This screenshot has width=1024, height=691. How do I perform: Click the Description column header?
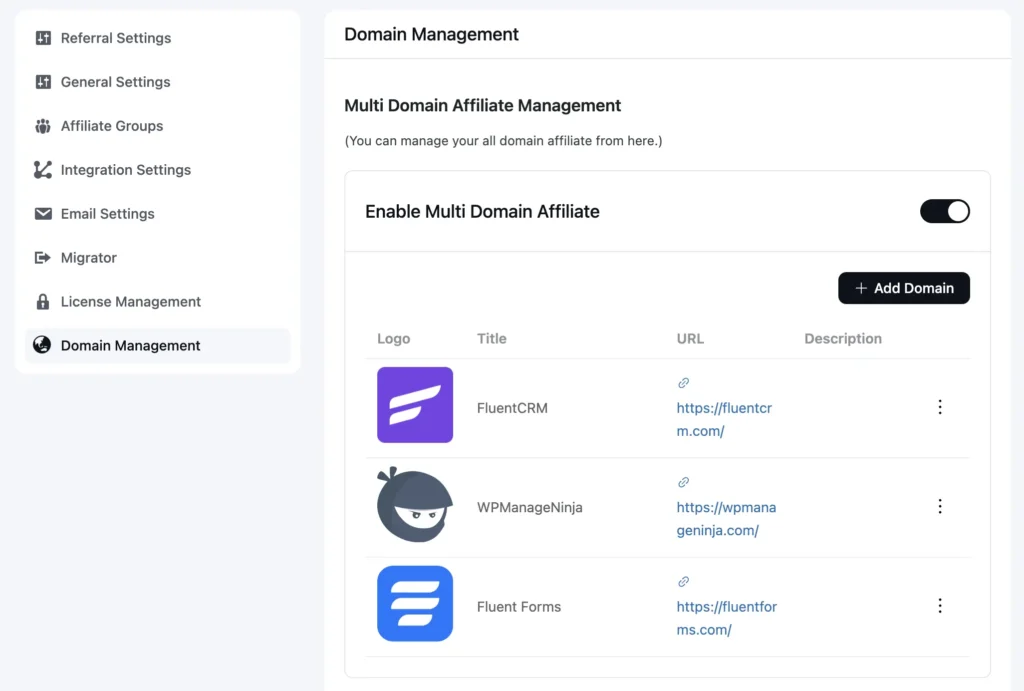click(x=843, y=338)
